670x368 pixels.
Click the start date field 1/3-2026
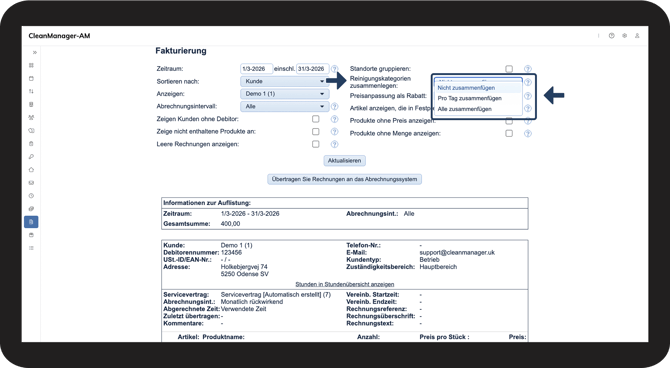click(256, 69)
